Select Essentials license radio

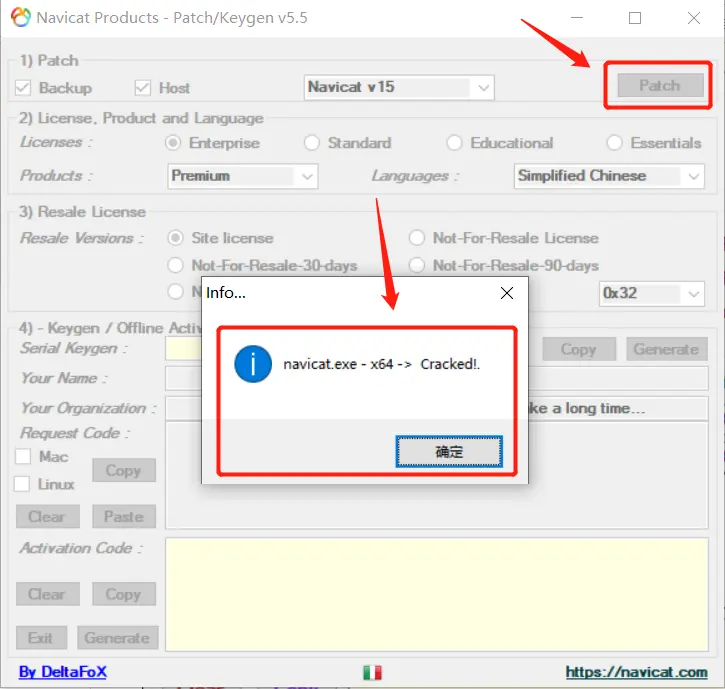(614, 143)
